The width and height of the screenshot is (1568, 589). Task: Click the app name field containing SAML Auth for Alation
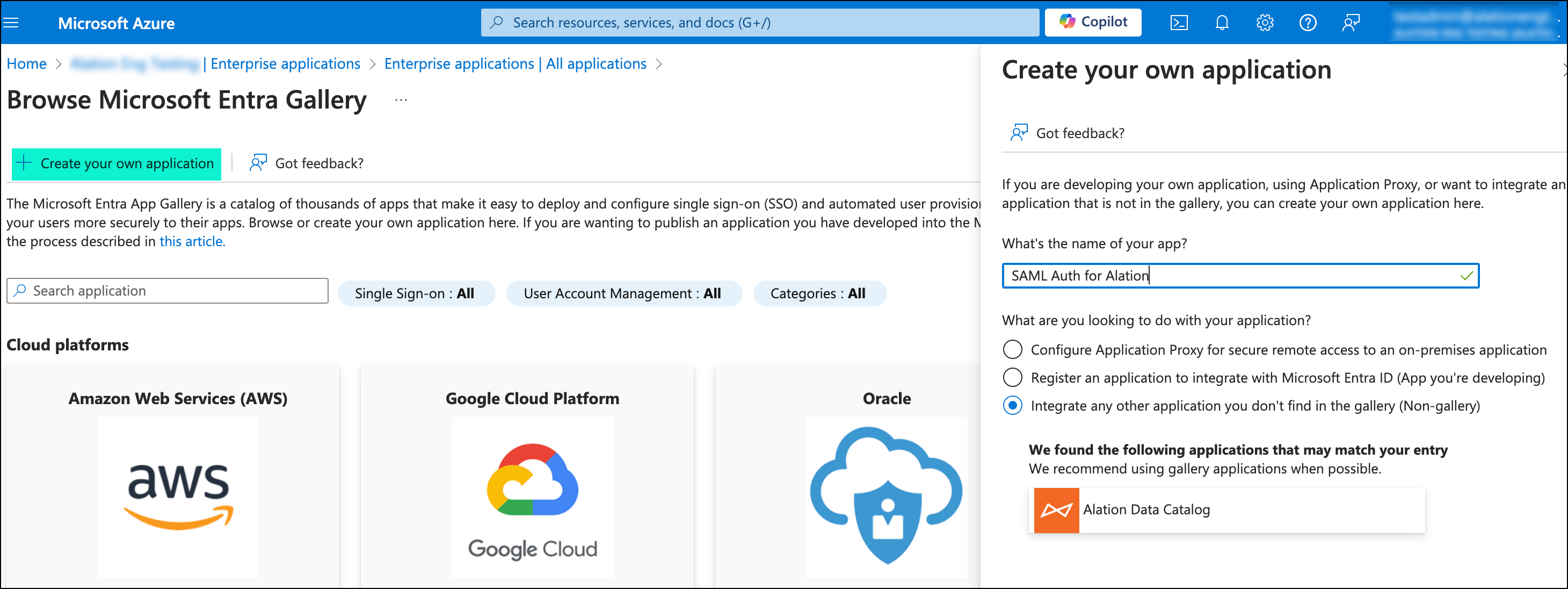point(1240,276)
